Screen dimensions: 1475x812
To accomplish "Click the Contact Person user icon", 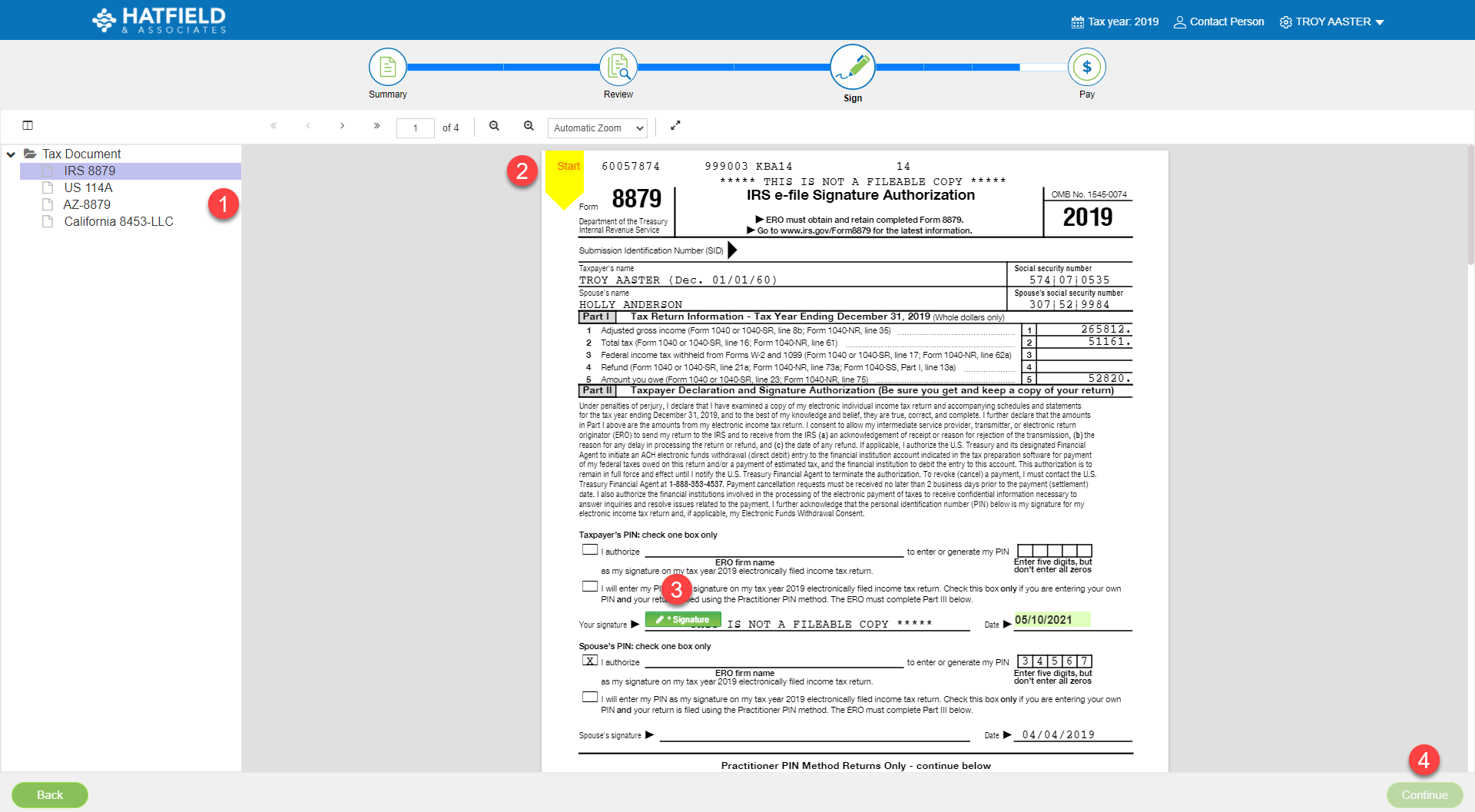I will click(x=1179, y=22).
